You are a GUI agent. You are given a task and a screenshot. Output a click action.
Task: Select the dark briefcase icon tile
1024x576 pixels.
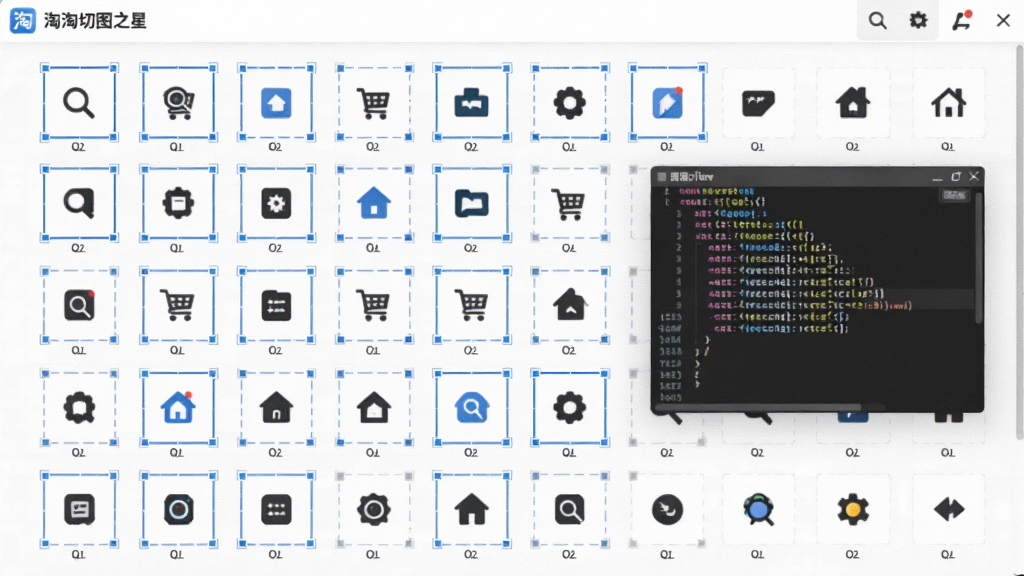tap(472, 103)
